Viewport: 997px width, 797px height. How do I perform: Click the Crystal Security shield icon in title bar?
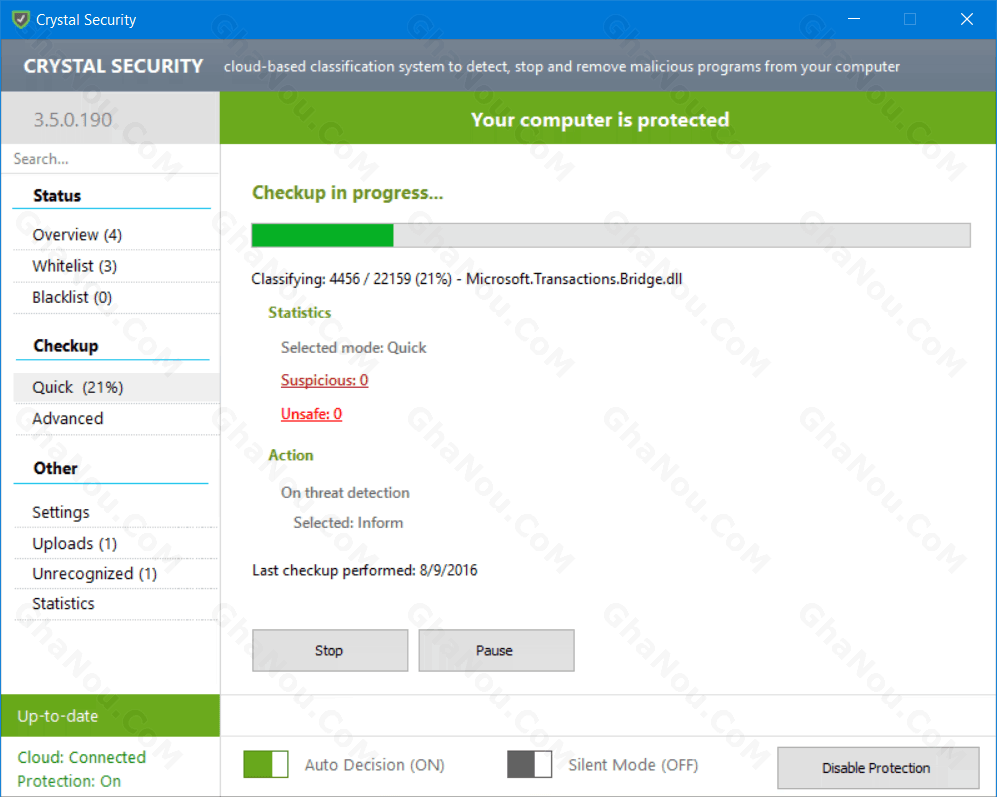pos(20,19)
